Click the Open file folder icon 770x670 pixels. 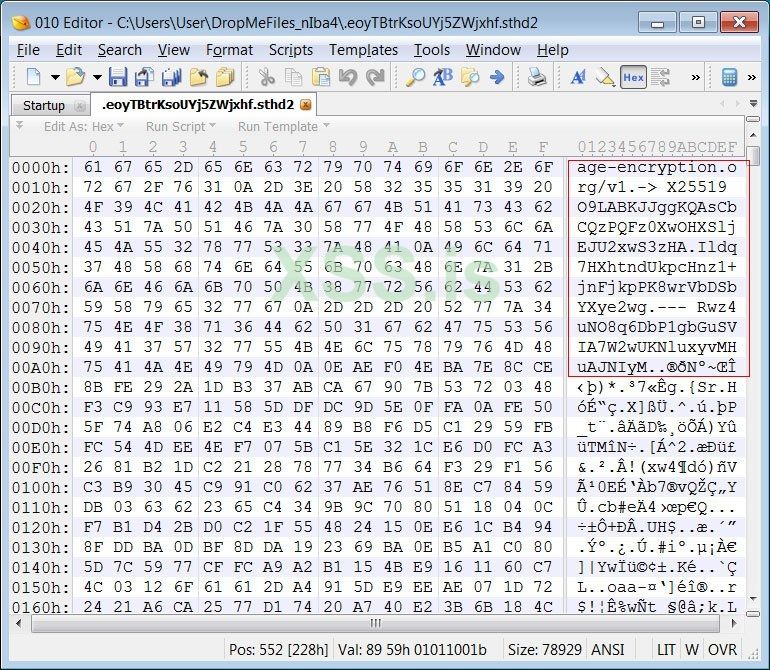point(75,77)
